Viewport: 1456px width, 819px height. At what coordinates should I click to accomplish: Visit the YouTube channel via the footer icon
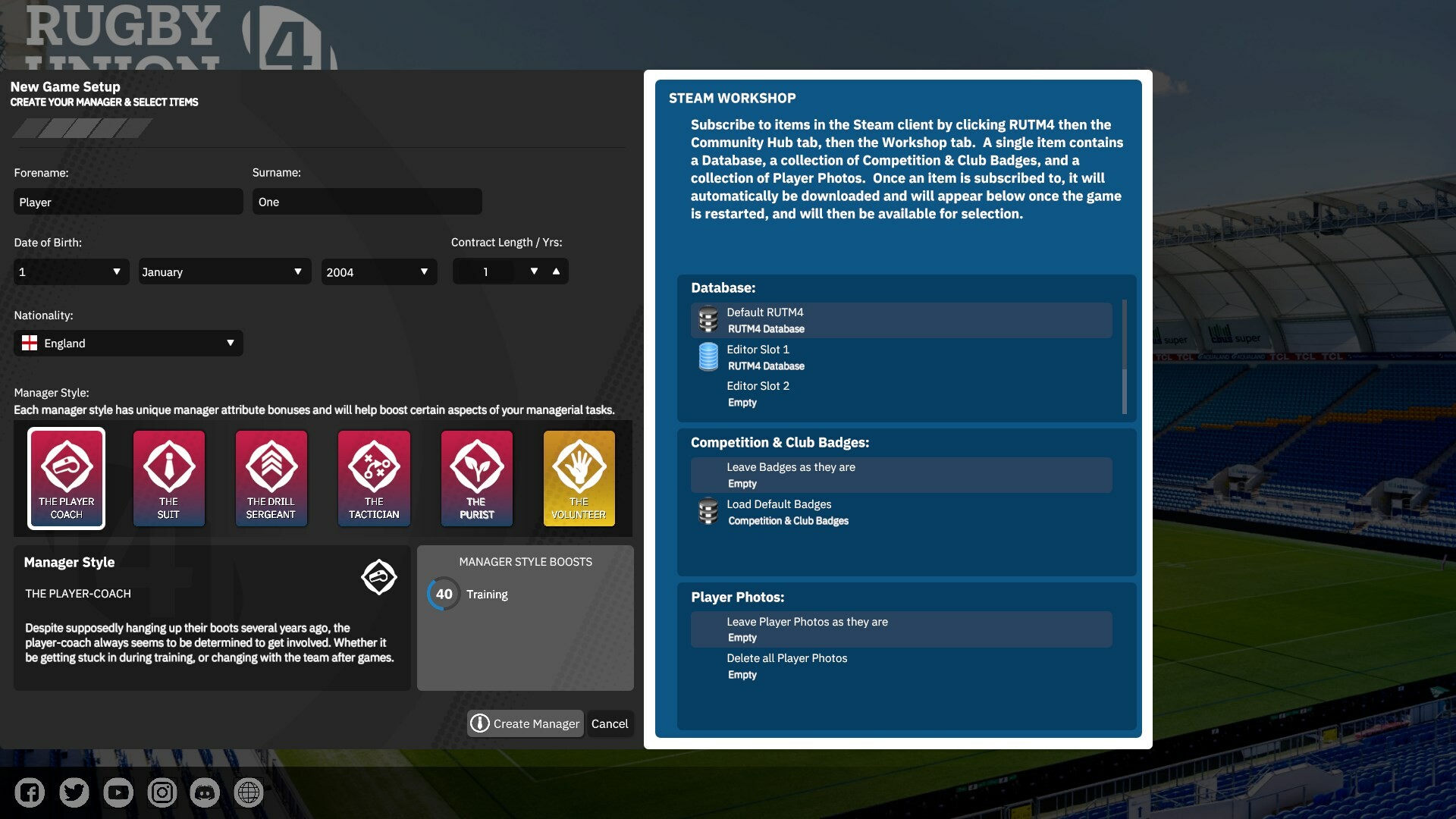(118, 792)
